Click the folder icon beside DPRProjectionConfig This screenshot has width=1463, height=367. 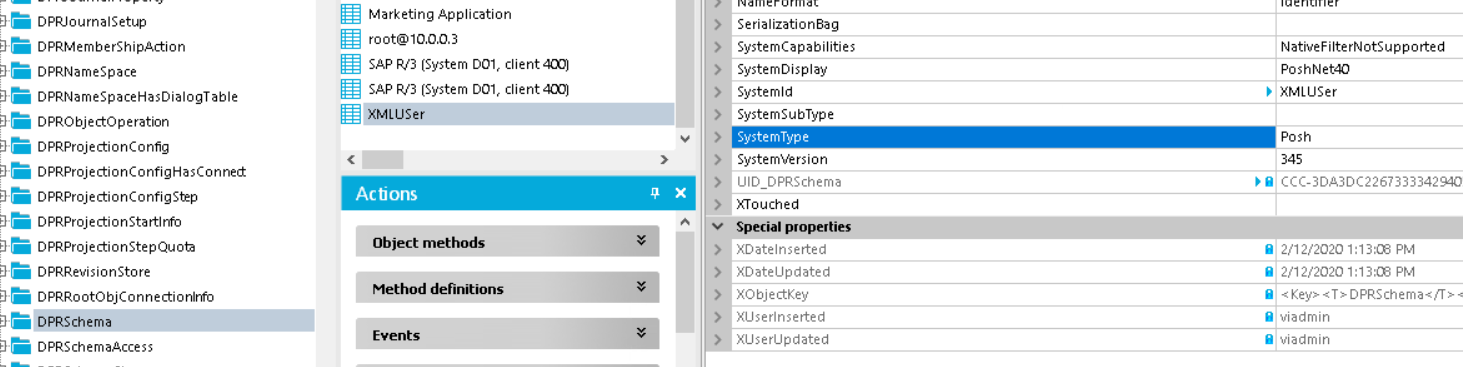tap(21, 146)
